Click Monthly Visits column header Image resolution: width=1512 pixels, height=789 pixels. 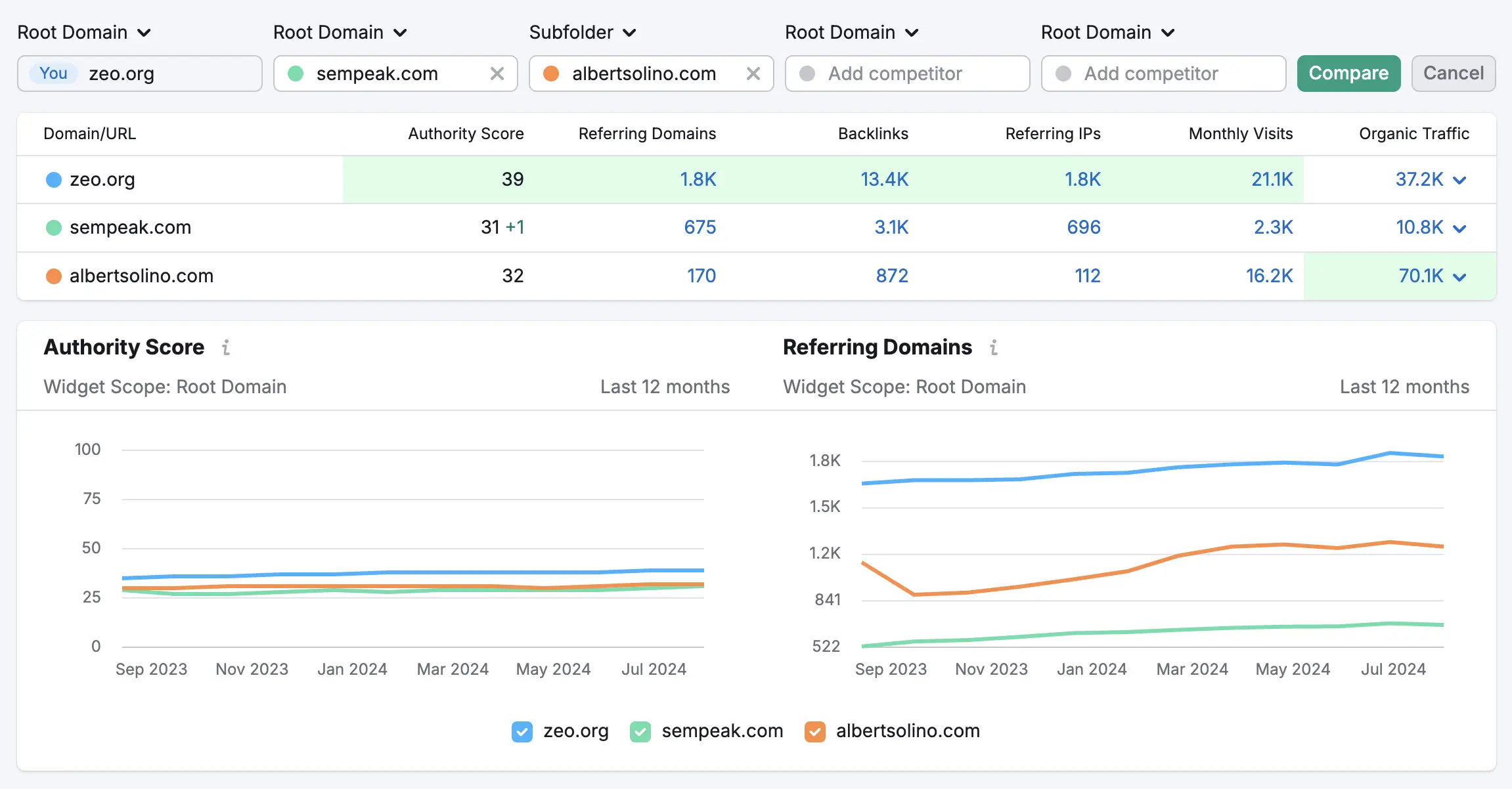pos(1241,134)
